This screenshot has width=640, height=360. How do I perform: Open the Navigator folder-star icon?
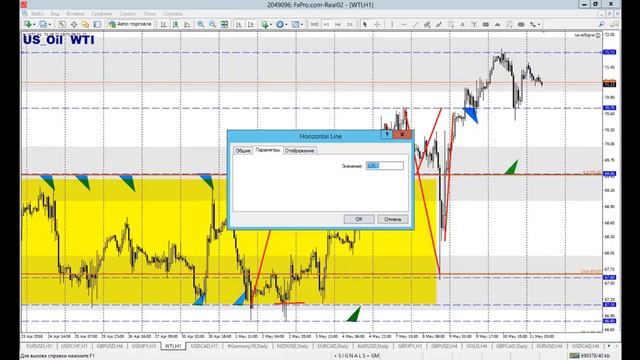[85, 24]
